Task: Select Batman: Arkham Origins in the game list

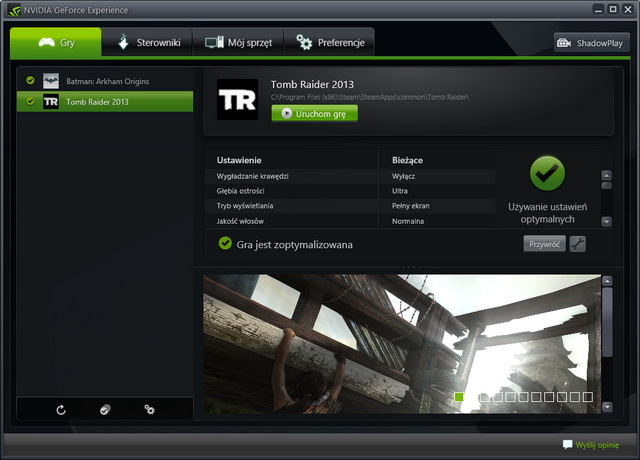Action: click(x=105, y=81)
